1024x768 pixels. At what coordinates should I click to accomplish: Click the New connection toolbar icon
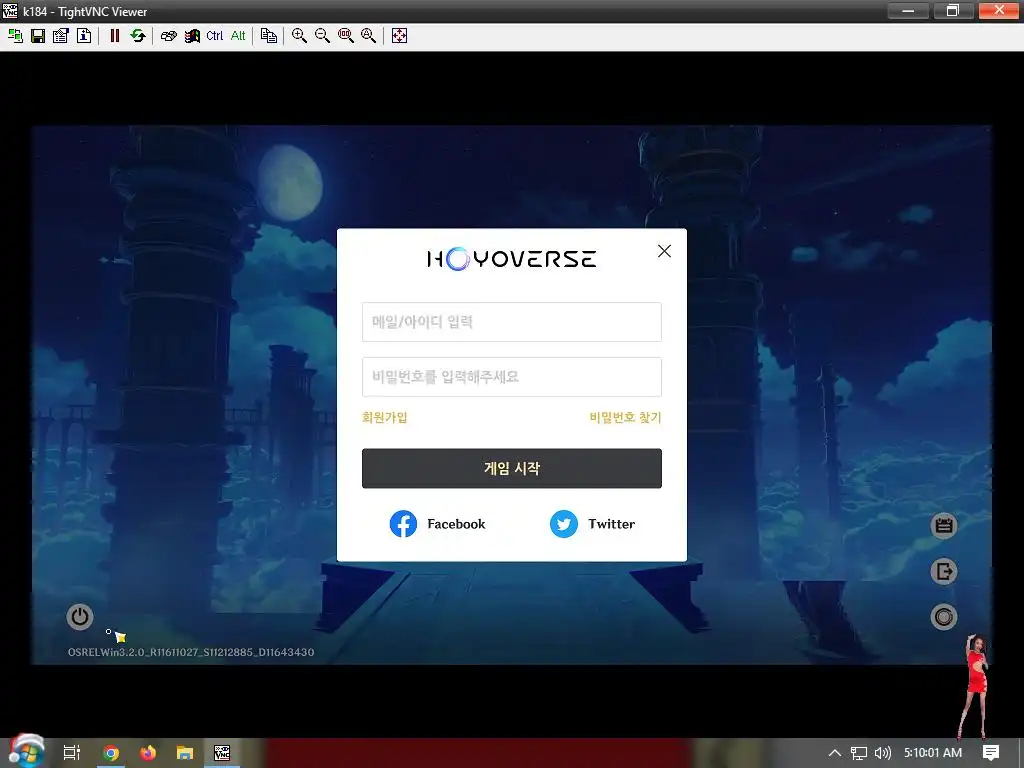(15, 36)
